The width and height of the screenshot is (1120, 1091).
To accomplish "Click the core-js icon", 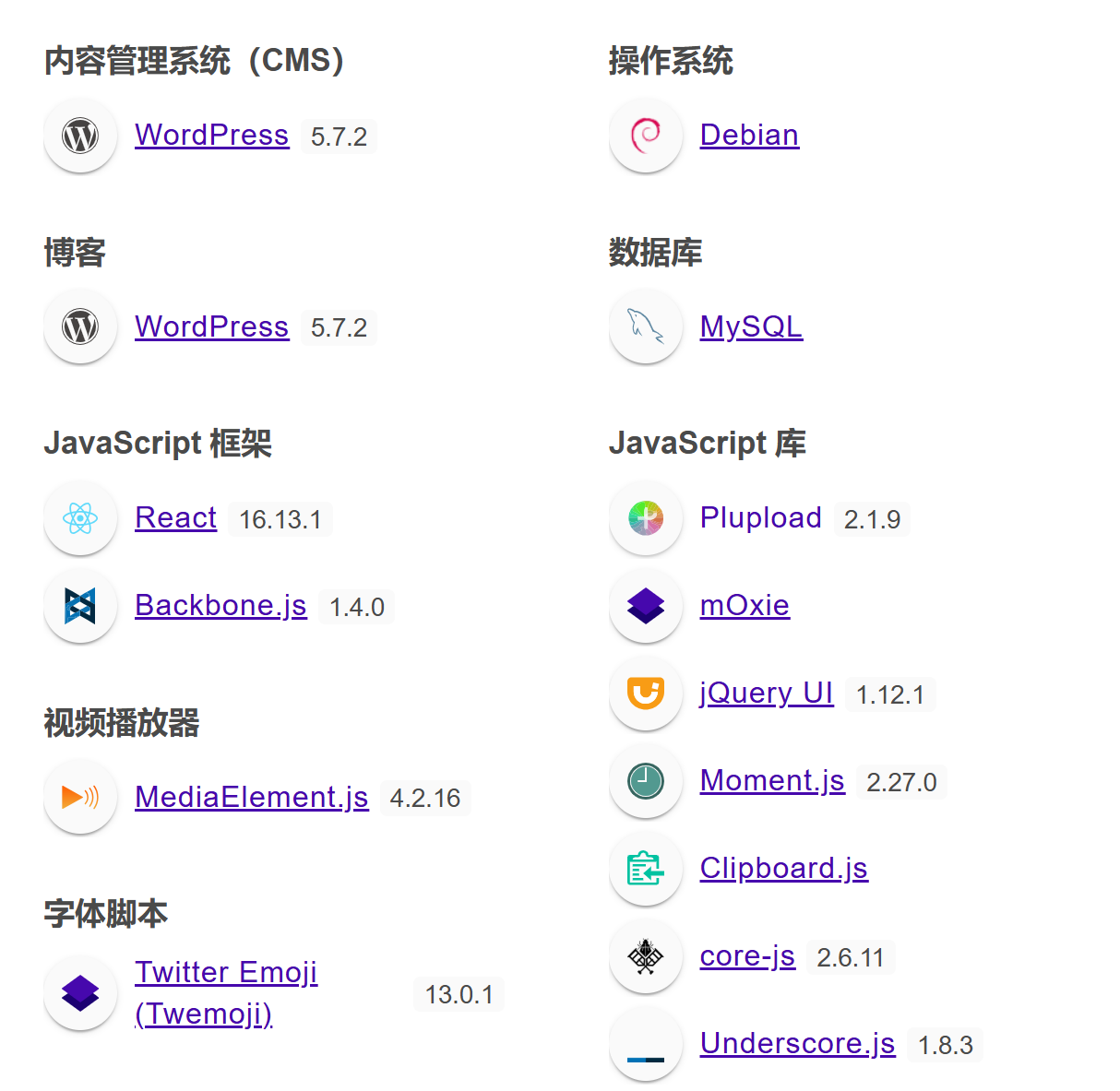I will click(646, 956).
